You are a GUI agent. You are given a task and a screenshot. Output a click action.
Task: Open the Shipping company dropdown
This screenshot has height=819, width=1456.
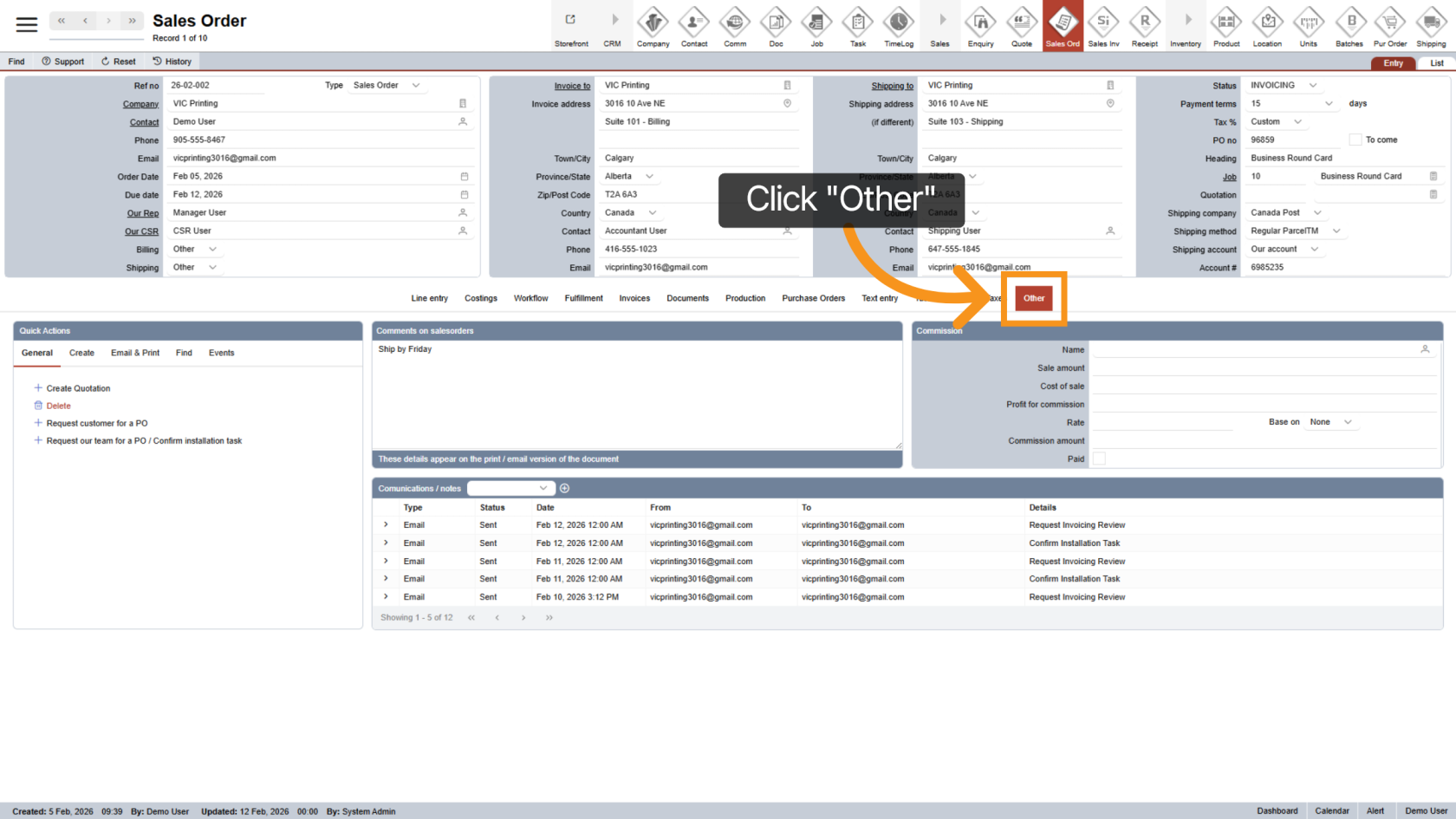pyautogui.click(x=1317, y=212)
